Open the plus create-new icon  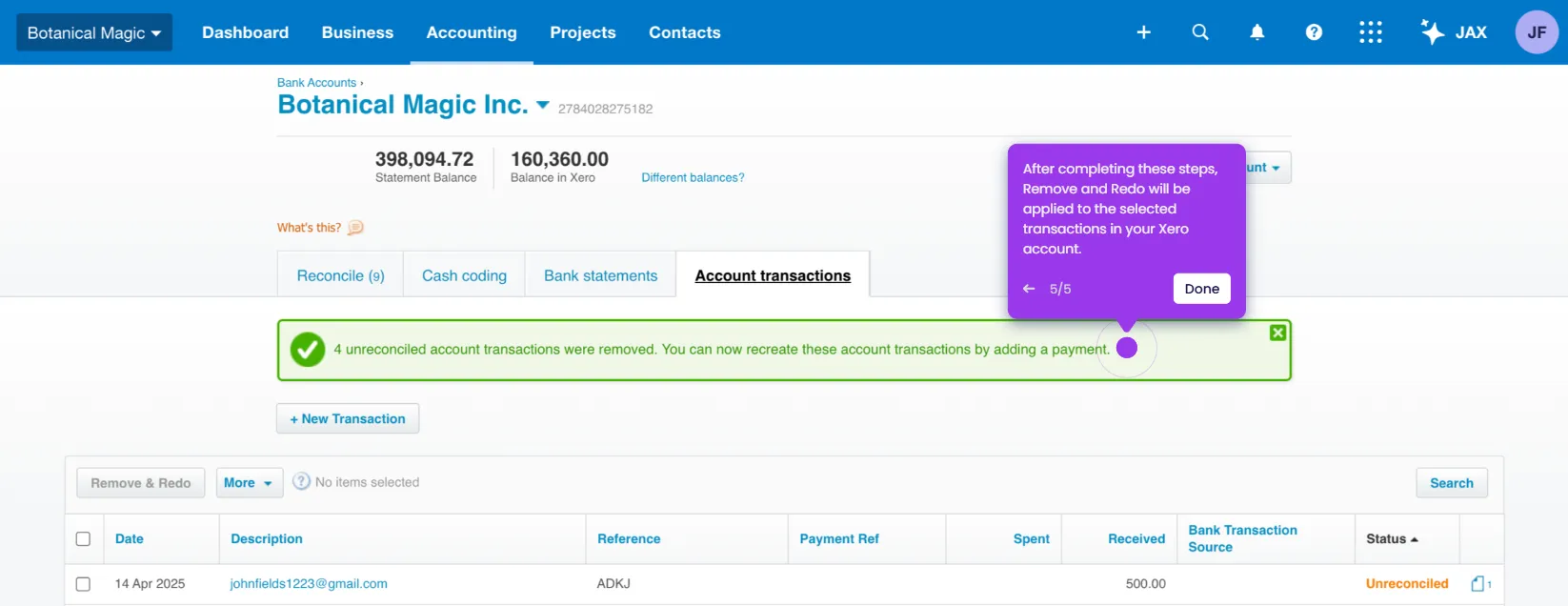pos(1143,32)
